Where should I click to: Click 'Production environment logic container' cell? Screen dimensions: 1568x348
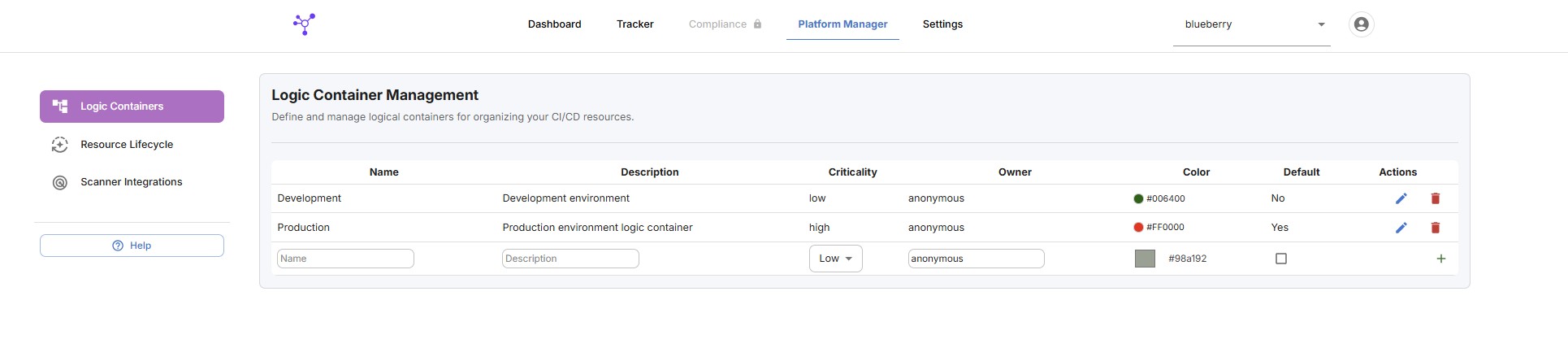point(598,228)
